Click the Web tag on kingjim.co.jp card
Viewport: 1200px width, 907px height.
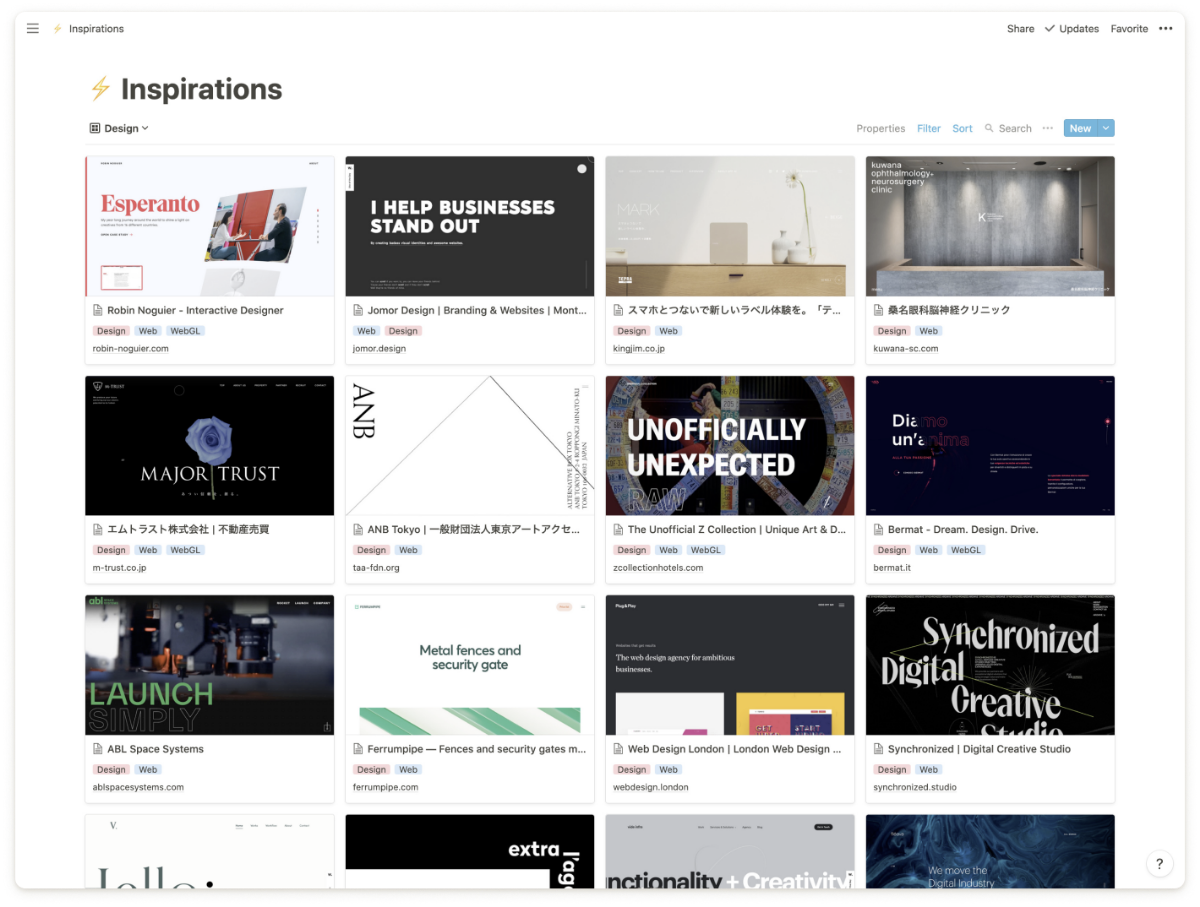pos(669,331)
